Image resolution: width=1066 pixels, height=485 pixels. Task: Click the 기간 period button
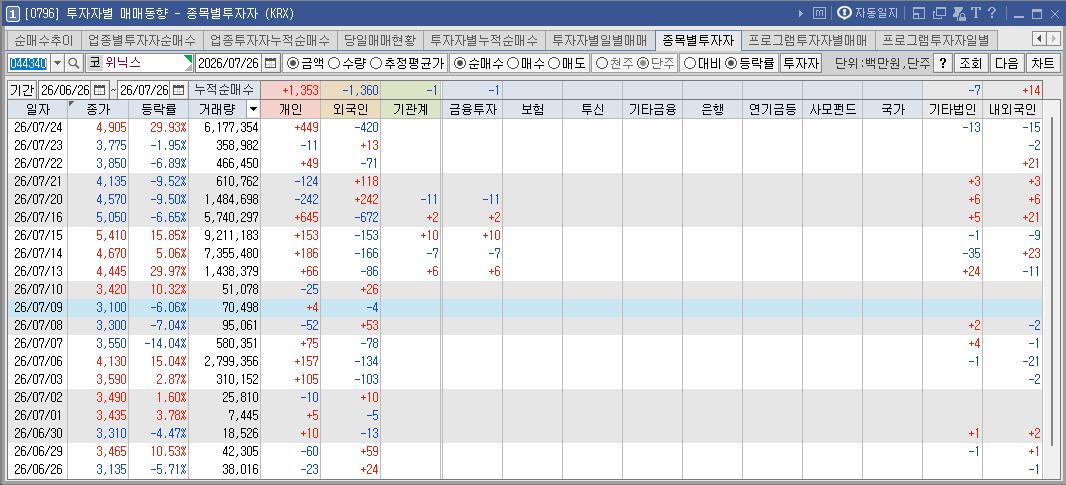[22, 90]
